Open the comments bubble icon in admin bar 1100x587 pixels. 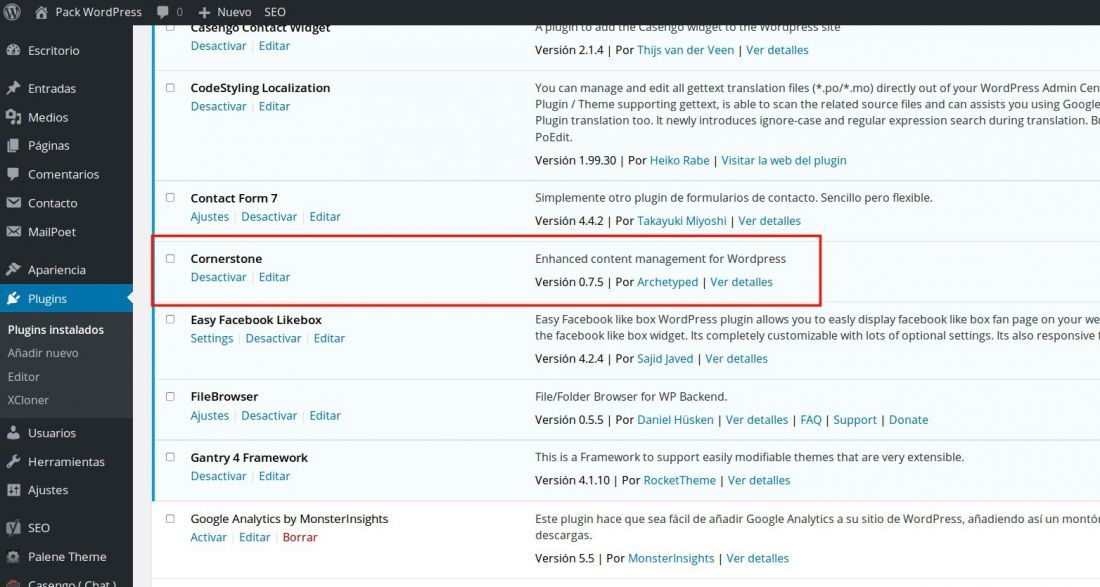[163, 12]
